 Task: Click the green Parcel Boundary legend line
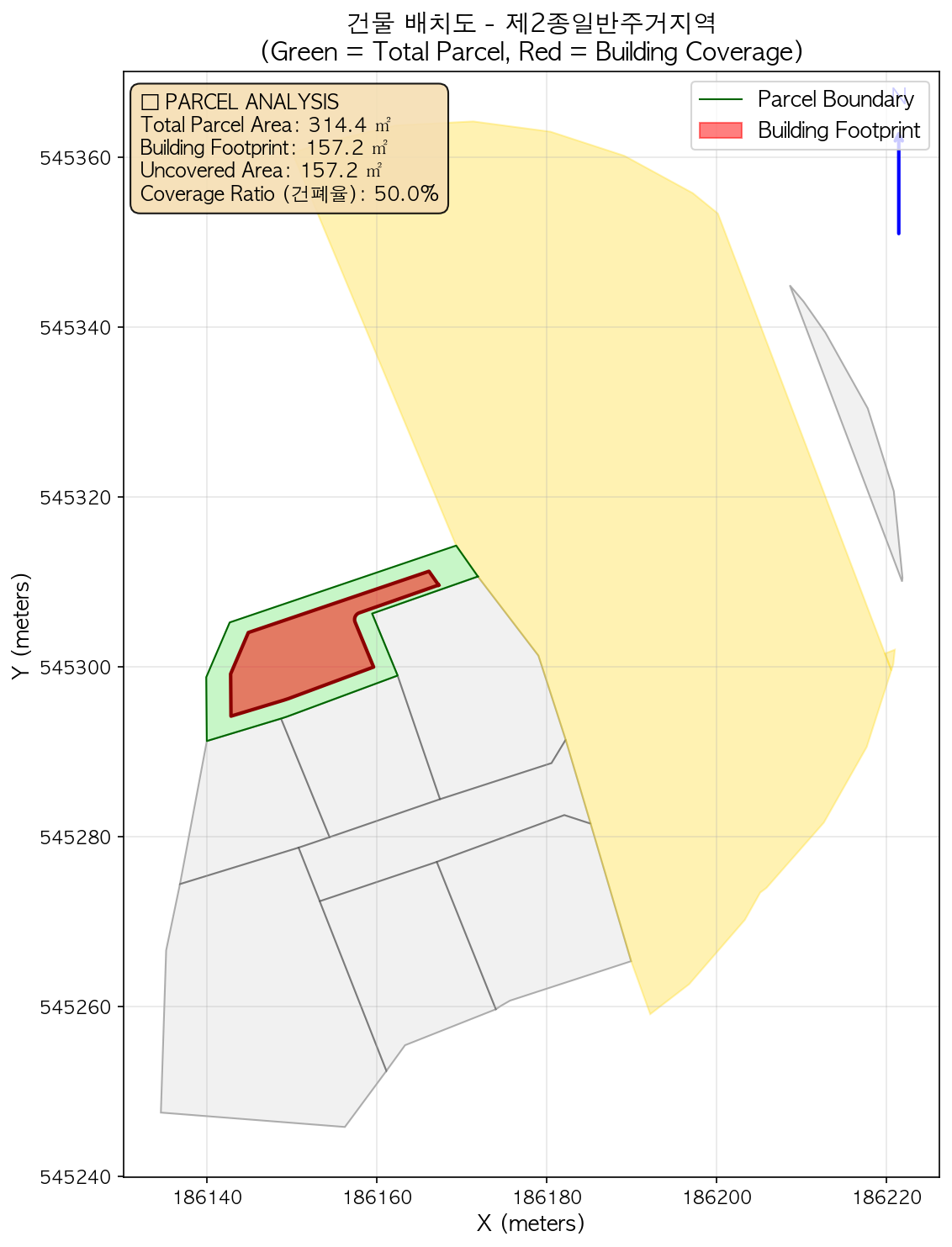pyautogui.click(x=720, y=99)
